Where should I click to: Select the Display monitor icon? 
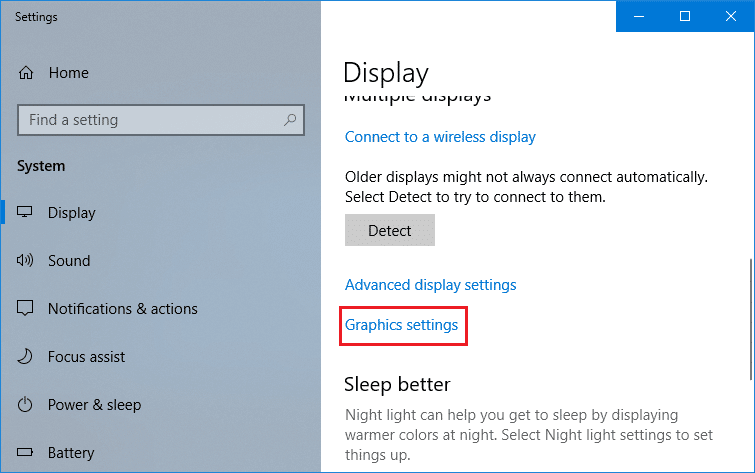pyautogui.click(x=25, y=212)
